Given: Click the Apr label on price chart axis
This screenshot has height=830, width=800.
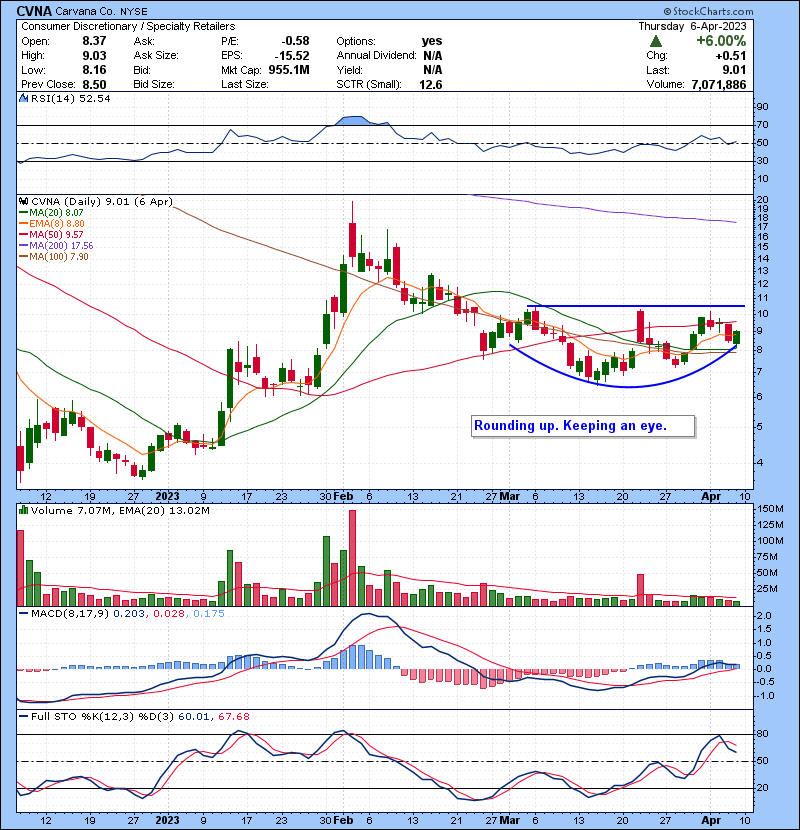Looking at the screenshot, I should click(711, 497).
